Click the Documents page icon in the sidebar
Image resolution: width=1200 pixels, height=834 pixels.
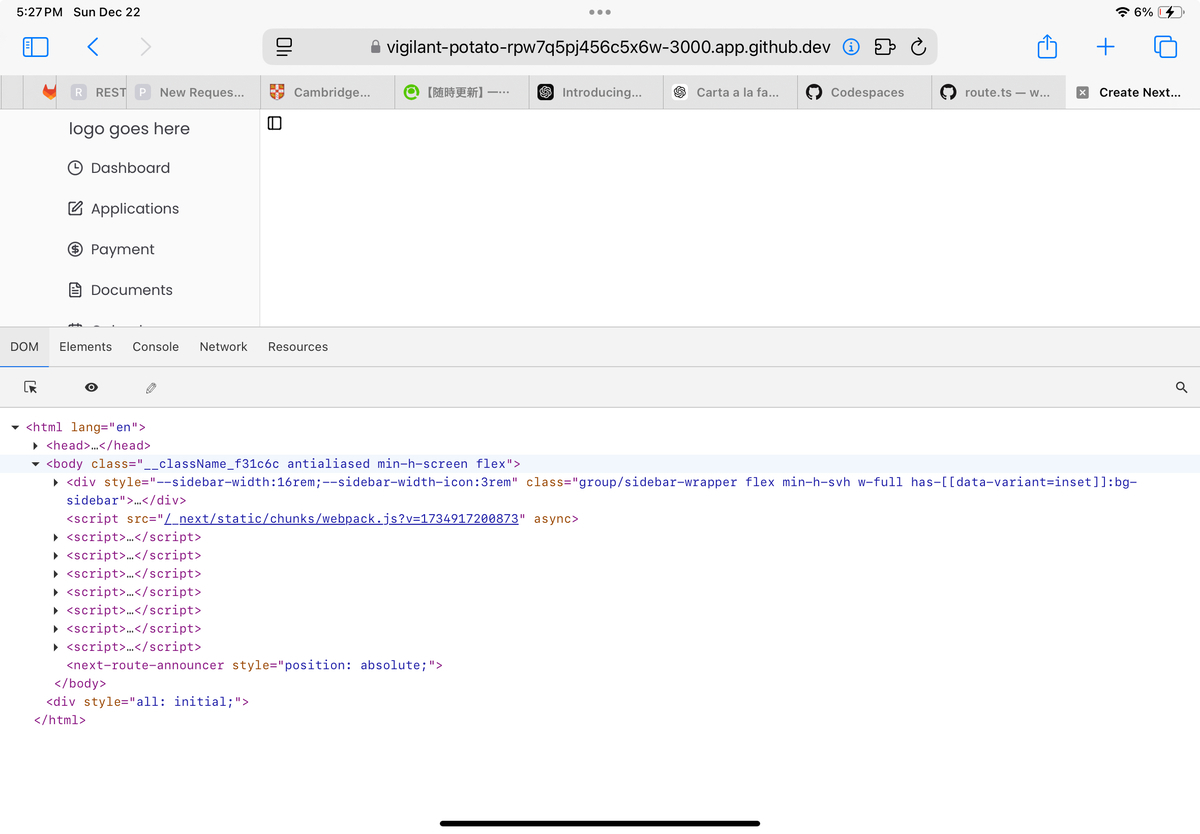click(76, 289)
